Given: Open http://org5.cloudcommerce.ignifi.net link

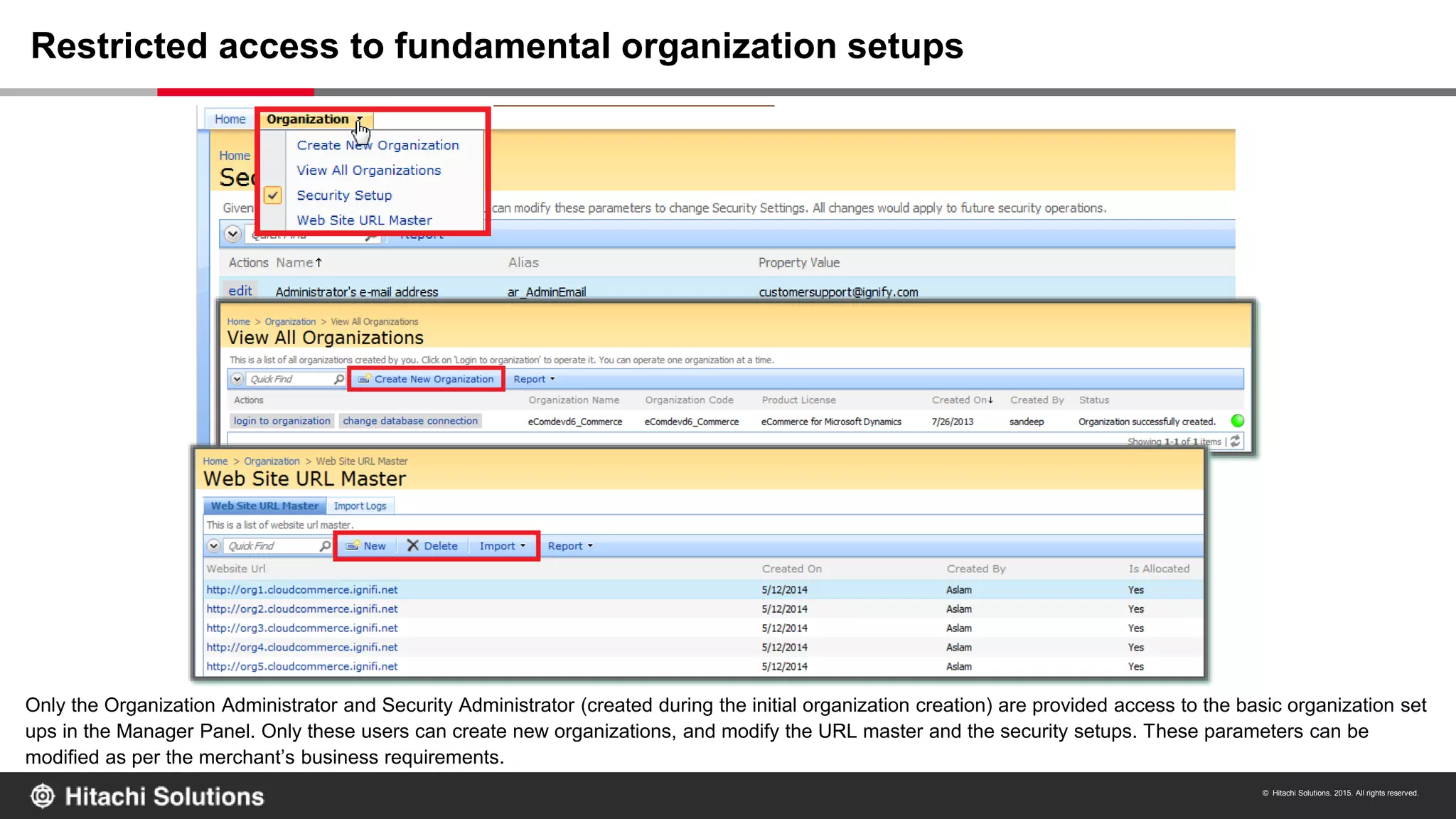Looking at the screenshot, I should coord(302,666).
